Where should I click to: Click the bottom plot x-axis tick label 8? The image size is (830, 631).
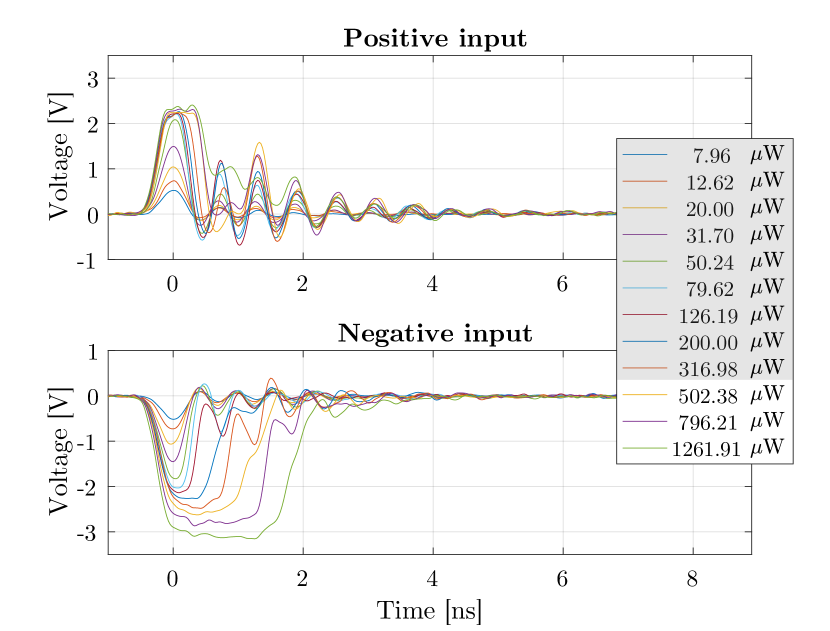pos(692,579)
